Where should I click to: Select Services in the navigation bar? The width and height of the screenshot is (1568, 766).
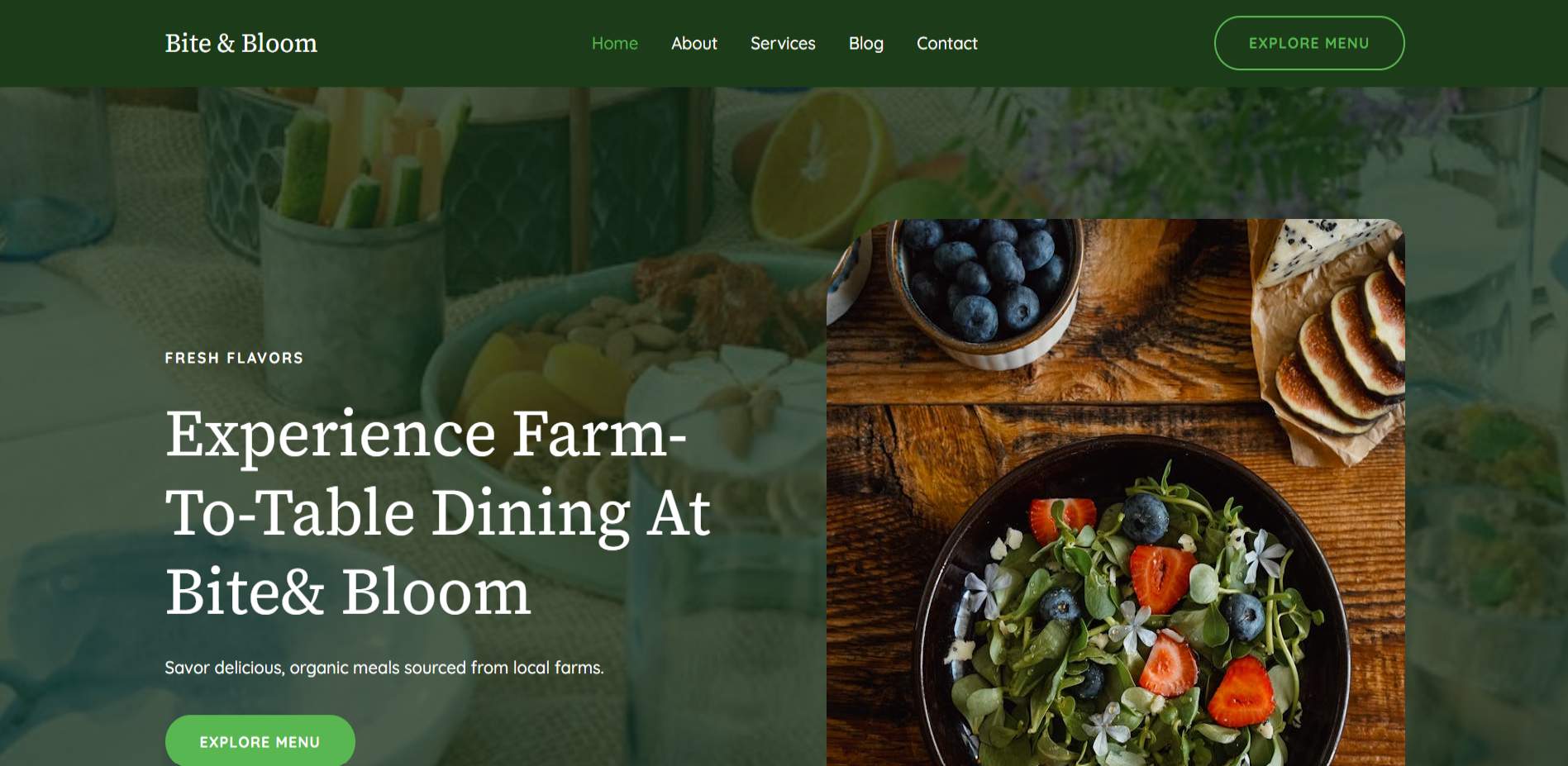pyautogui.click(x=782, y=43)
